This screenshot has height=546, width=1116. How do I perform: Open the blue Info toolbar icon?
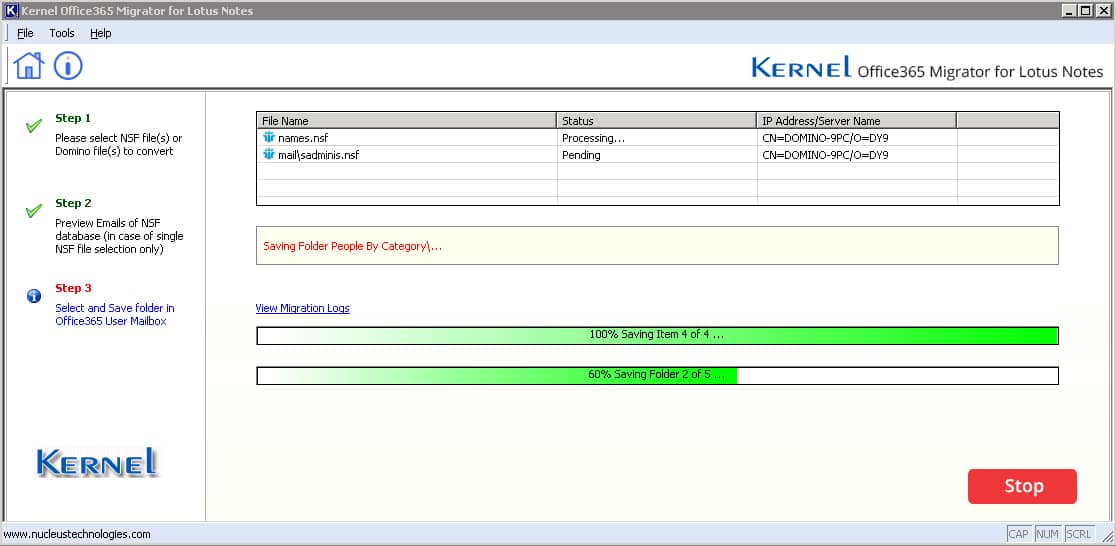[x=68, y=66]
